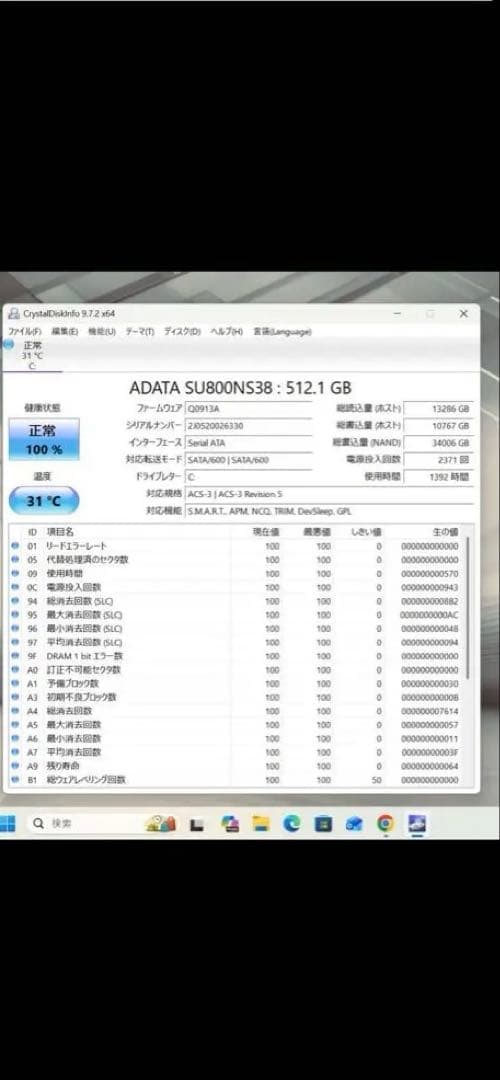Click the 10767 GB host writes value
This screenshot has height=1080, width=500.
click(x=438, y=426)
